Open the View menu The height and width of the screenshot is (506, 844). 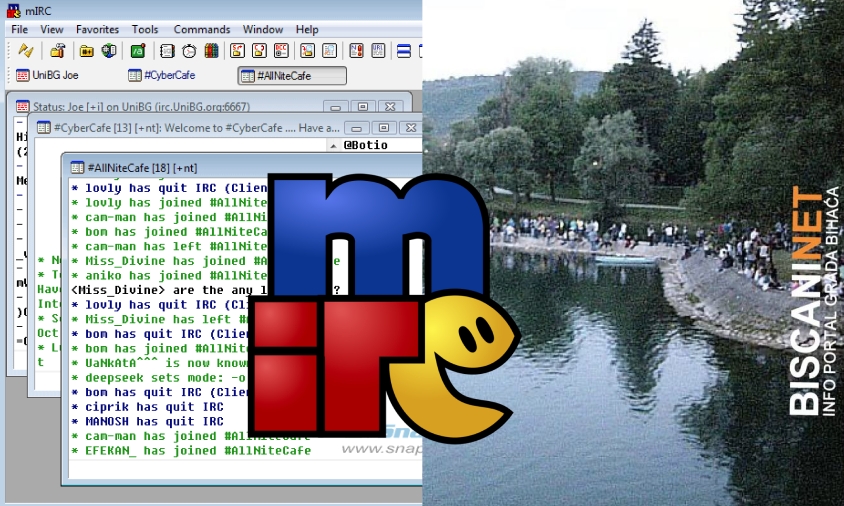click(x=52, y=30)
